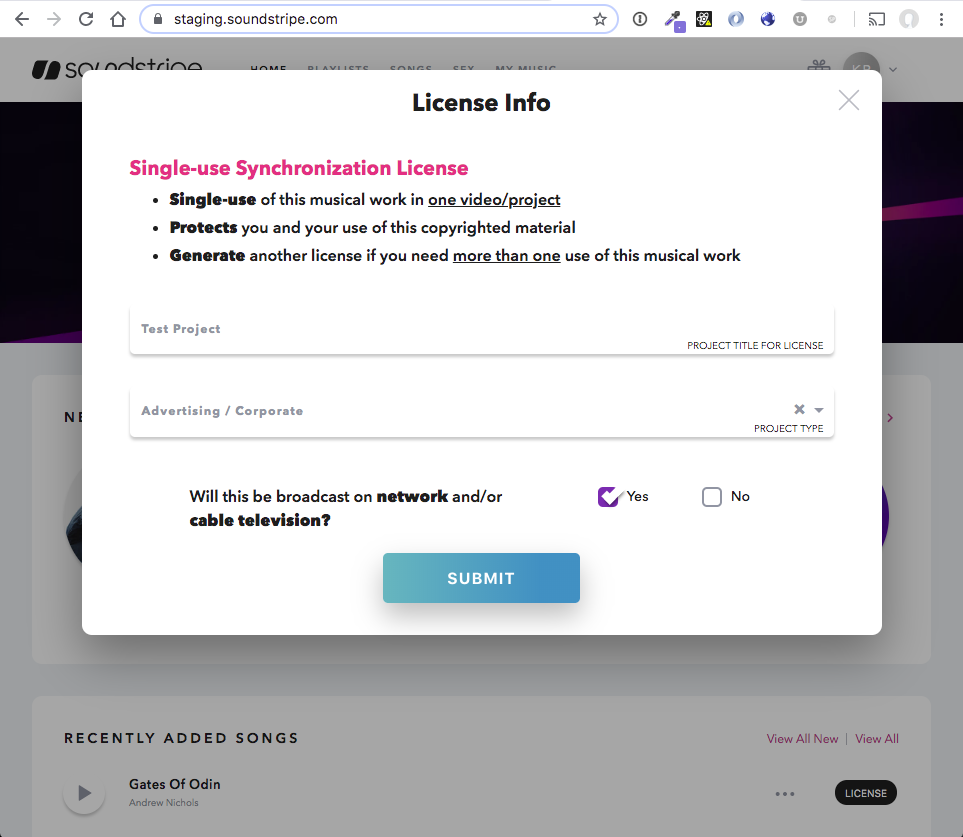This screenshot has height=837, width=963.
Task: Clear the Advertising / Corporate selection
Action: [799, 409]
